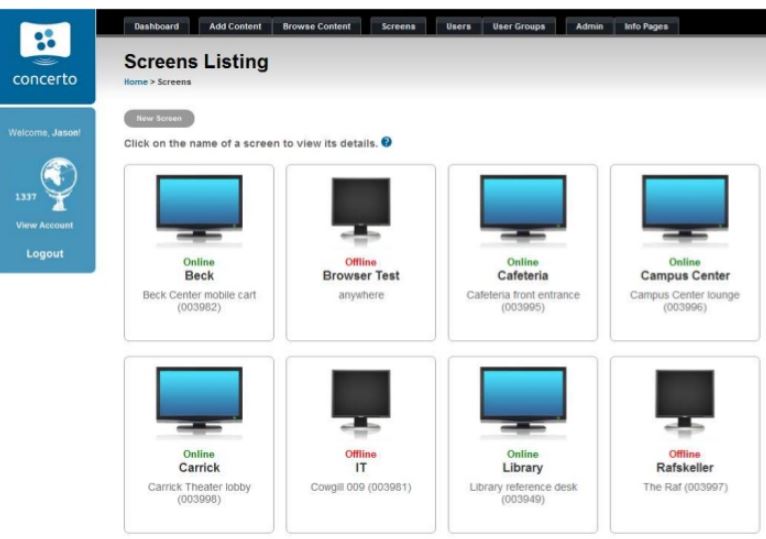Open the Carrick screen name link
Image resolution: width=766 pixels, height=539 pixels.
point(199,468)
